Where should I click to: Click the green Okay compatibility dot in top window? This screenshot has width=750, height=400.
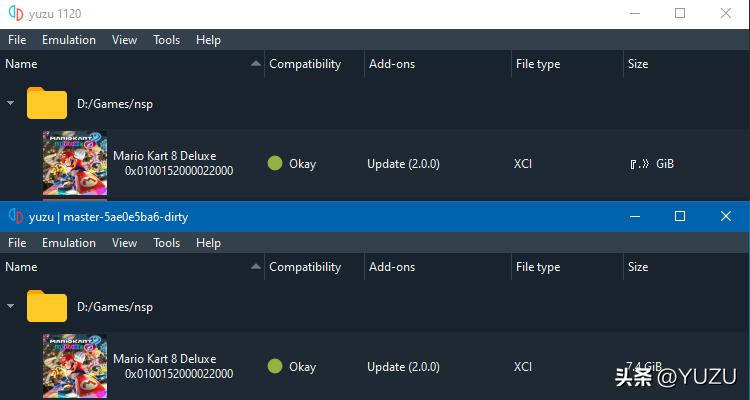coord(275,163)
